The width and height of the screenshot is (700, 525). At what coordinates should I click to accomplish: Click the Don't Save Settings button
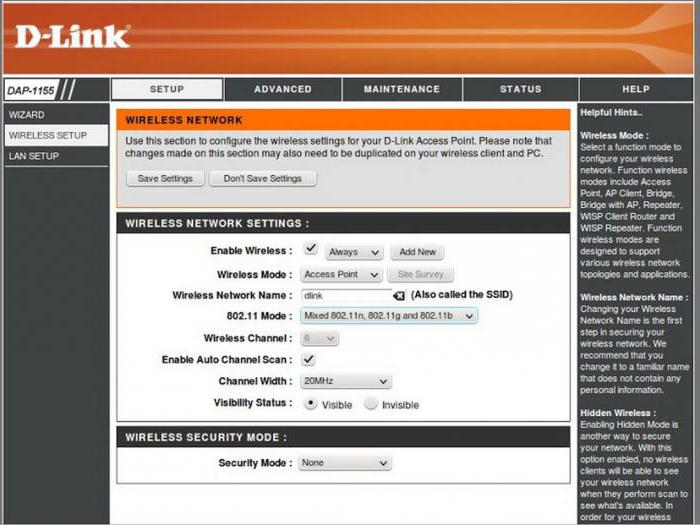(x=262, y=179)
